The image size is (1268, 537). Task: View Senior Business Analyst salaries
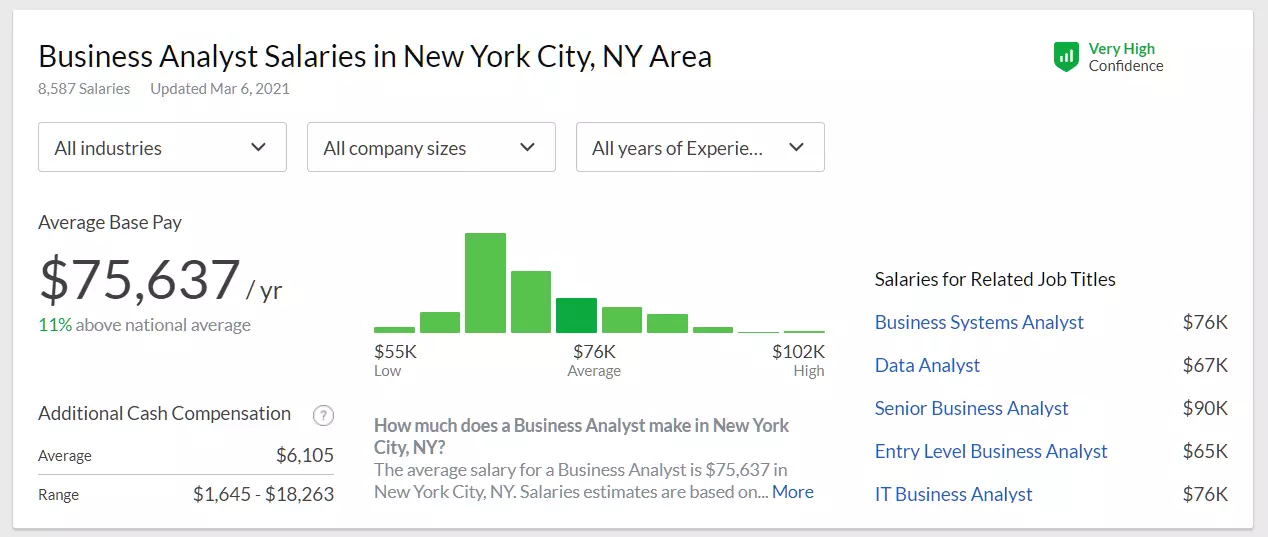(x=971, y=408)
